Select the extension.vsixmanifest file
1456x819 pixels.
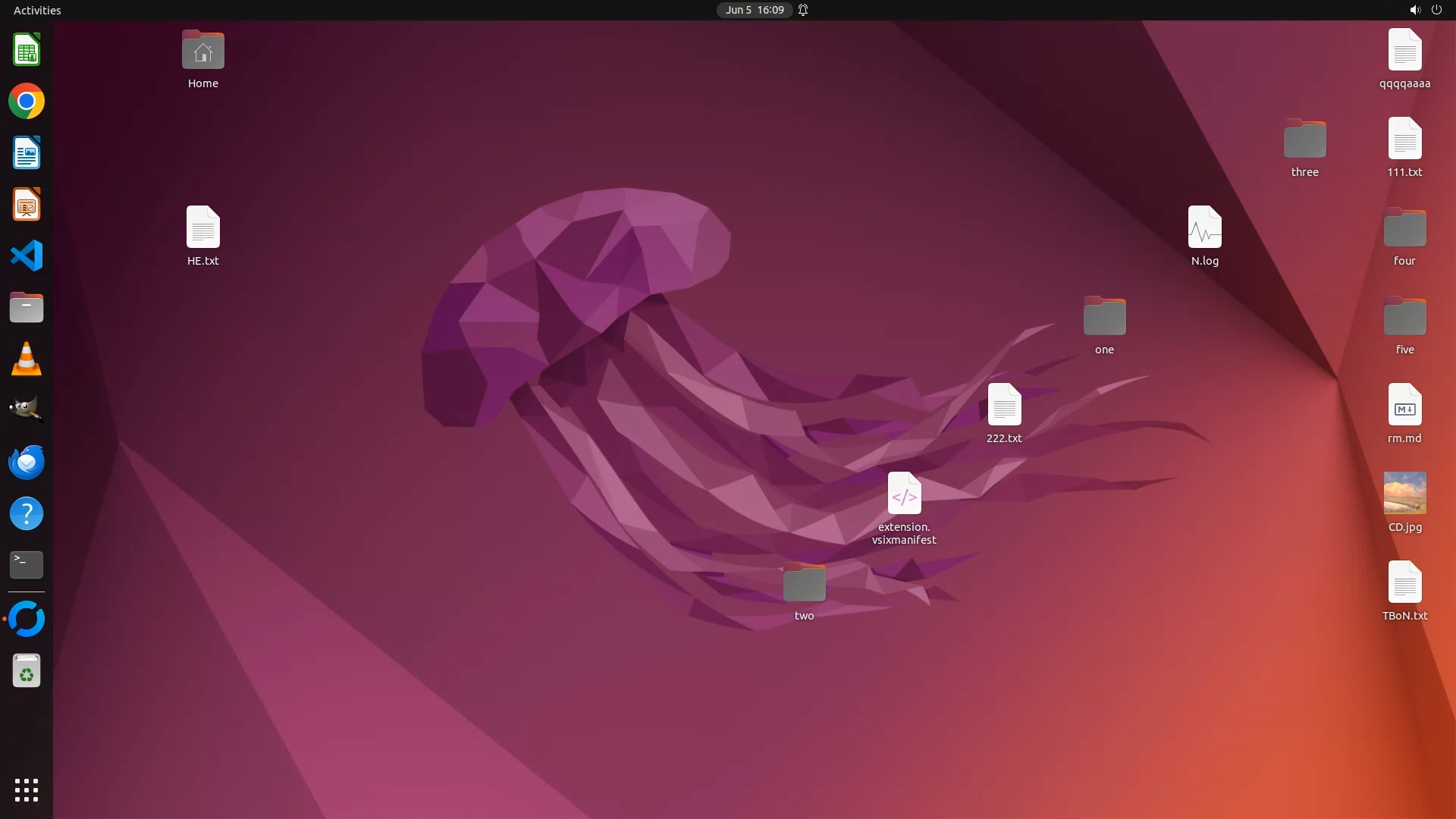click(x=904, y=494)
